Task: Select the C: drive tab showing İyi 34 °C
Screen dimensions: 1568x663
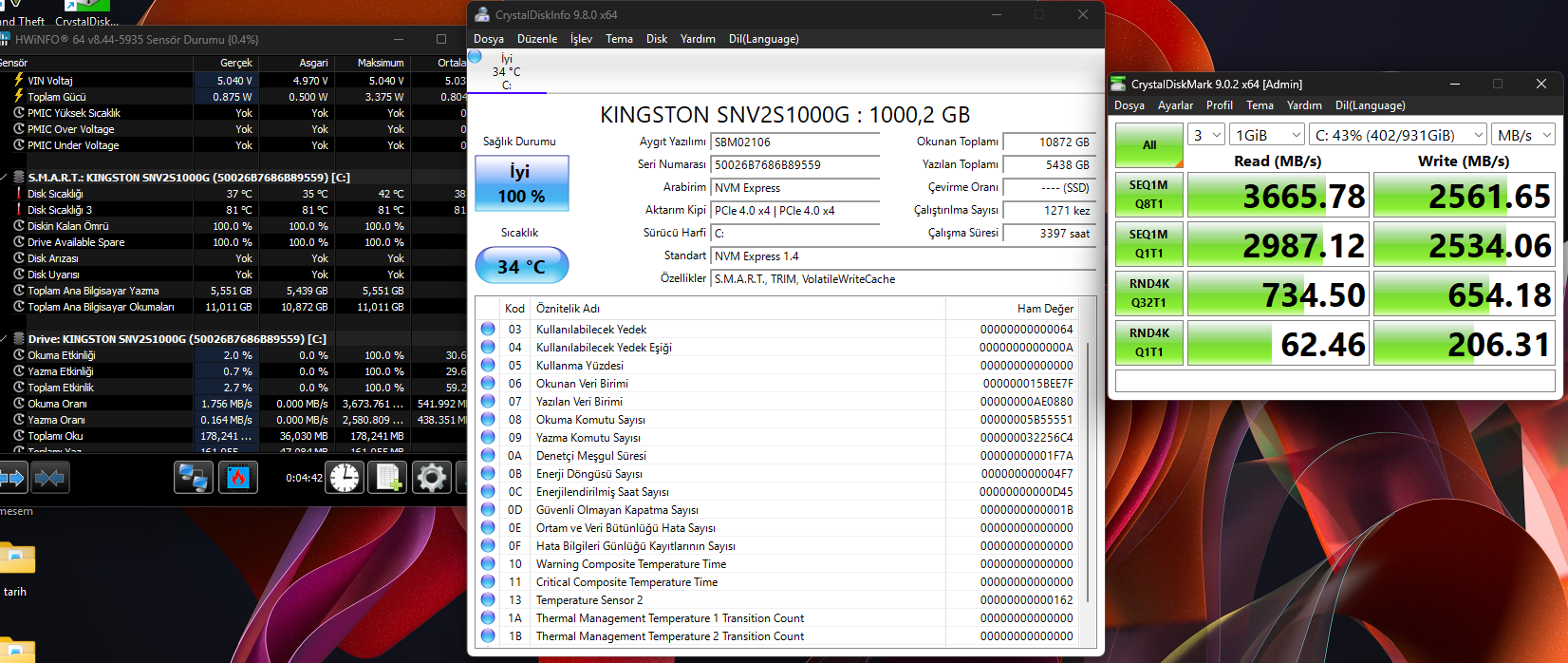Action: pyautogui.click(x=507, y=71)
